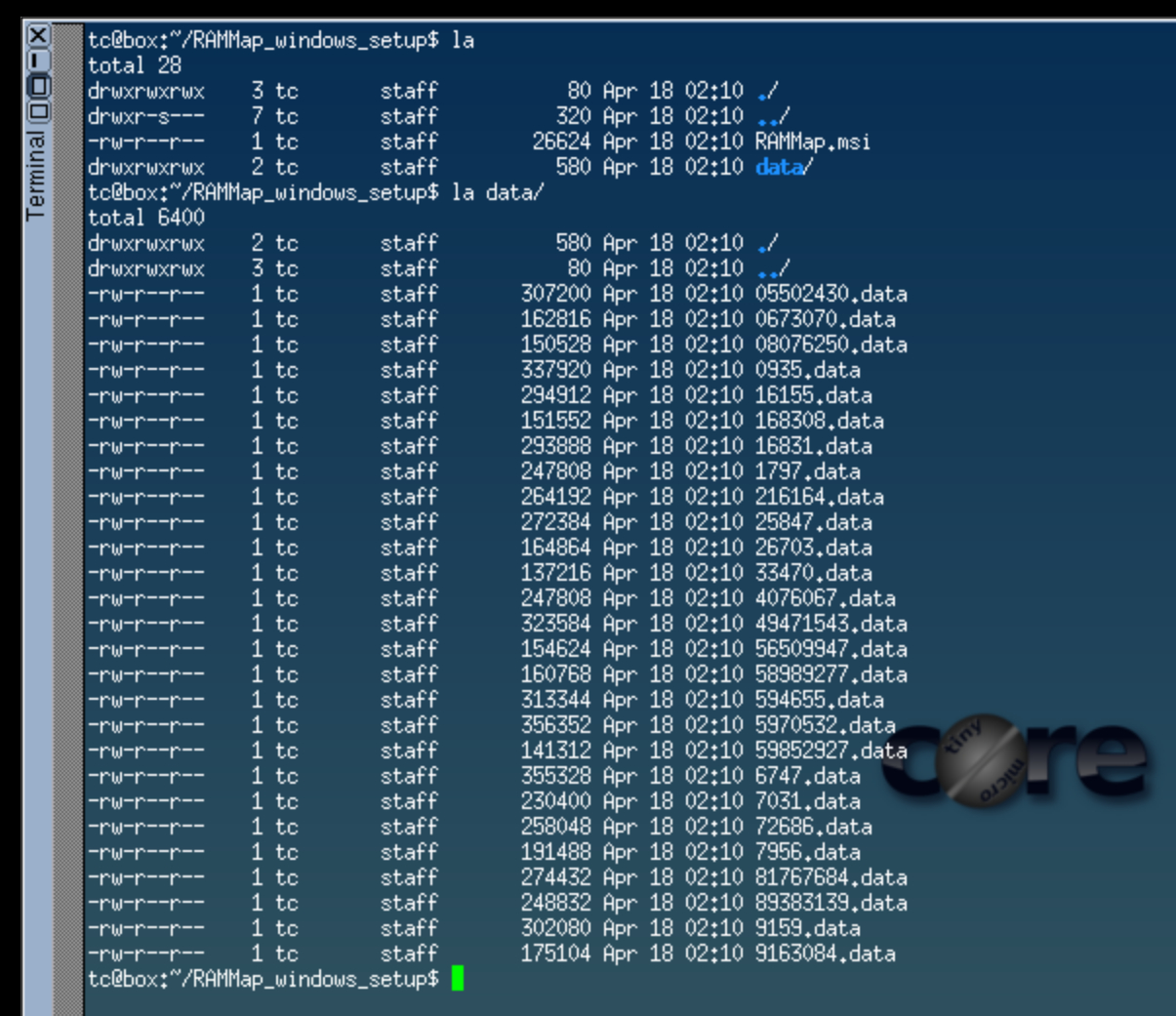Image resolution: width=1176 pixels, height=1016 pixels.
Task: Click the tiny core micro logo
Action: click(1015, 761)
